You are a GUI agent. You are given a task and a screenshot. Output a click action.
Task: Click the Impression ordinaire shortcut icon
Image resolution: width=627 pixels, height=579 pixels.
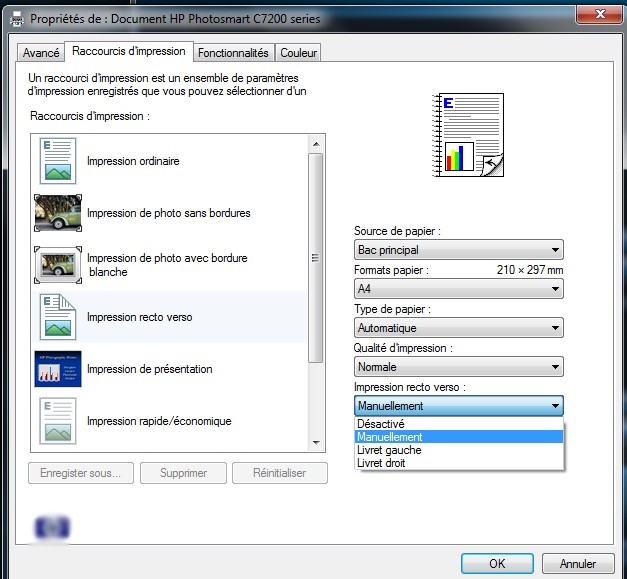[58, 161]
